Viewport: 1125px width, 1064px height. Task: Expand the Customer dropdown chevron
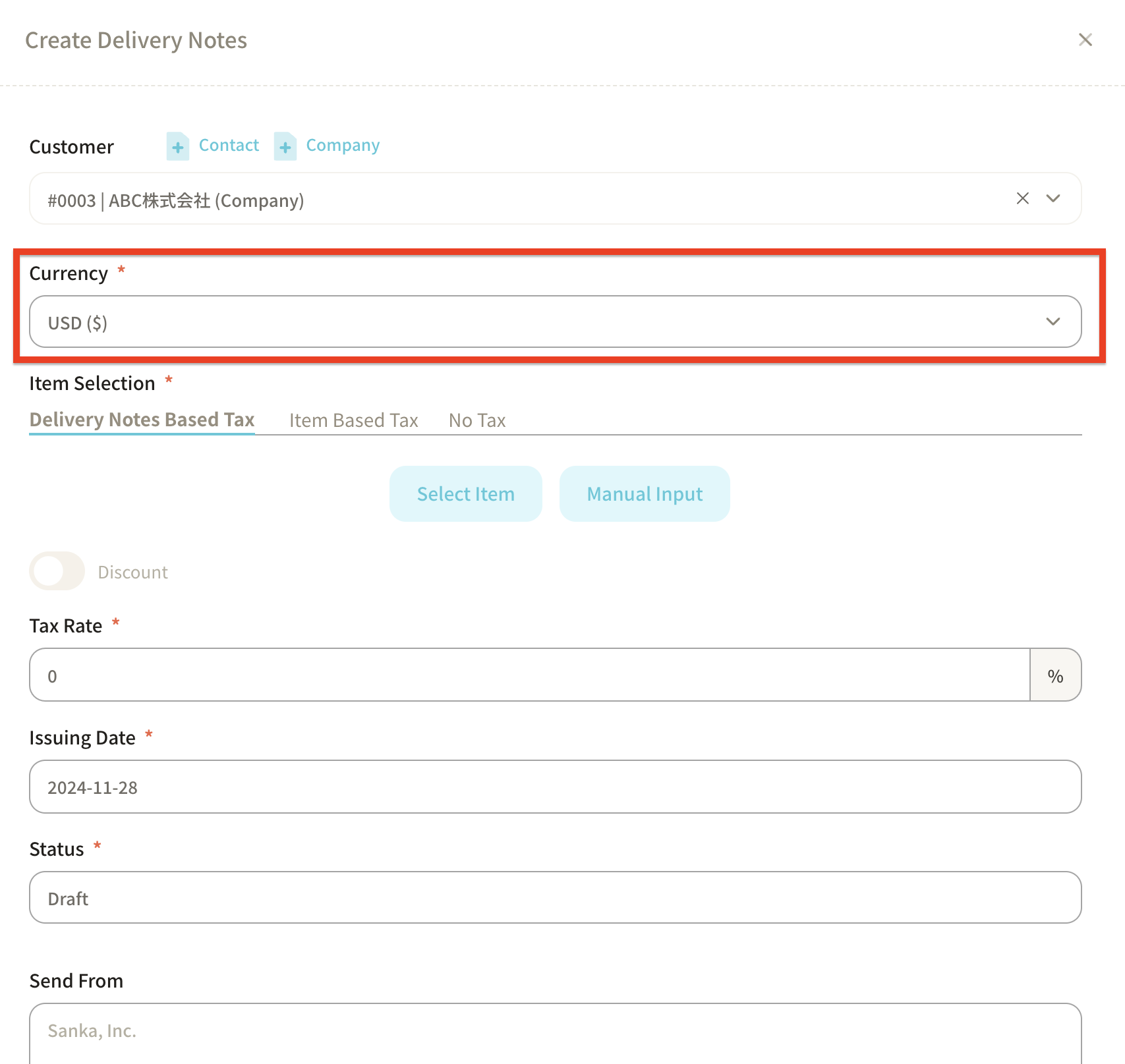[1053, 198]
